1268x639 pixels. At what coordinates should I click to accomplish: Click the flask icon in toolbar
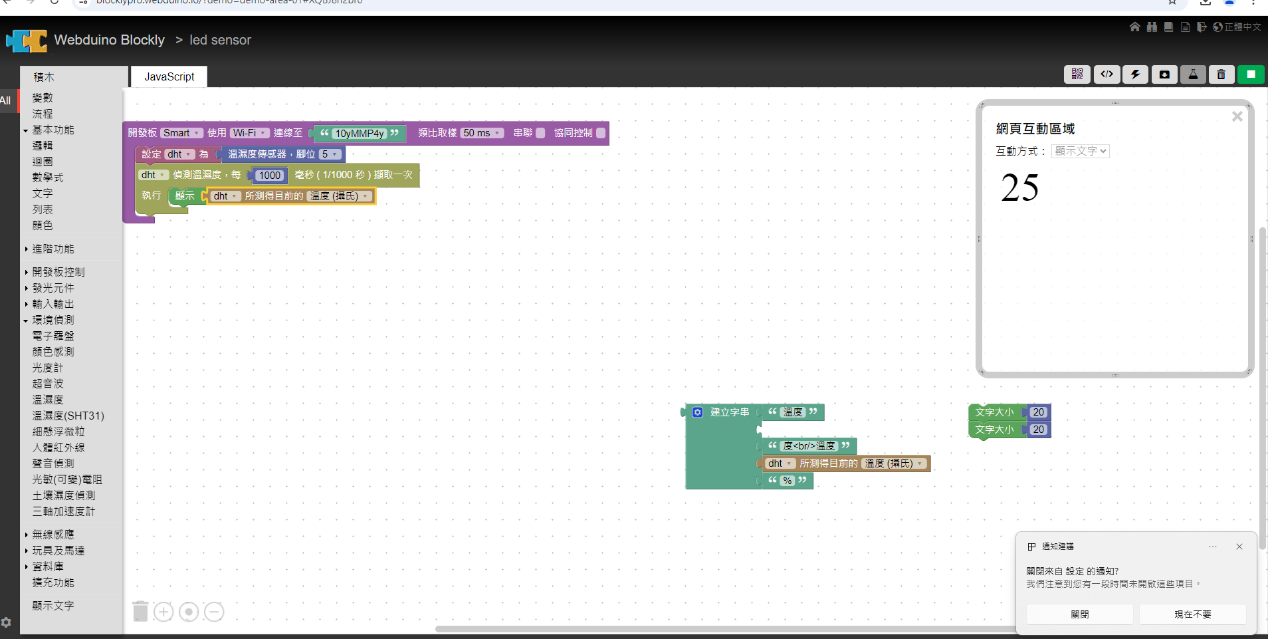[x=1192, y=74]
